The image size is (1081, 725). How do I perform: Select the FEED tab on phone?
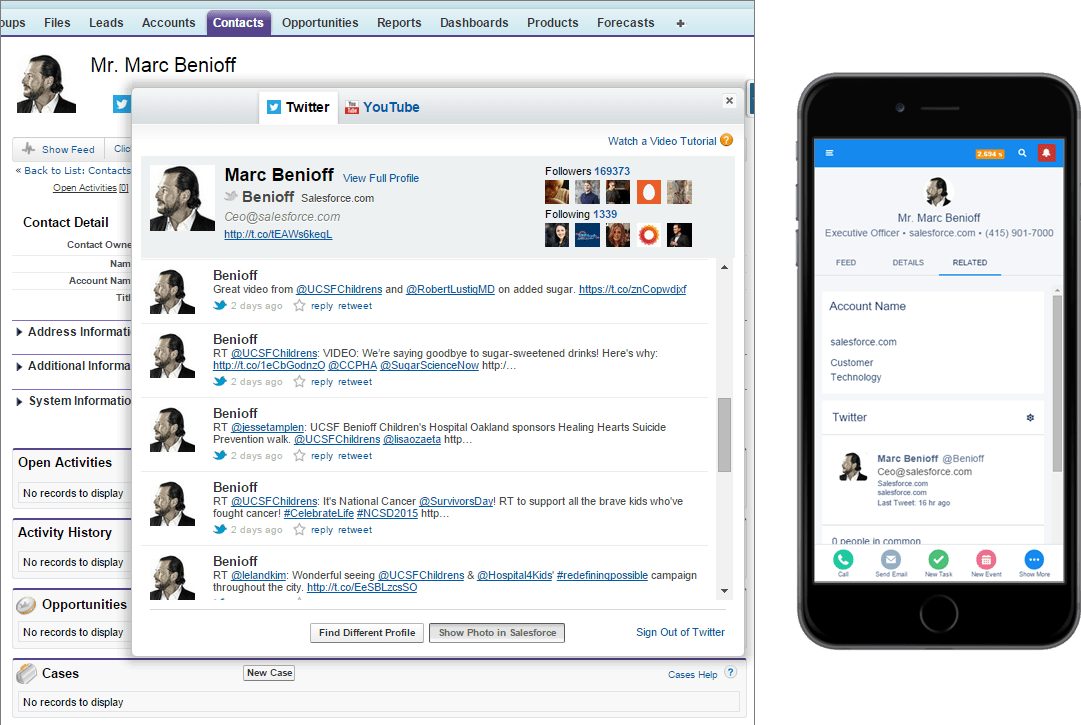(846, 263)
